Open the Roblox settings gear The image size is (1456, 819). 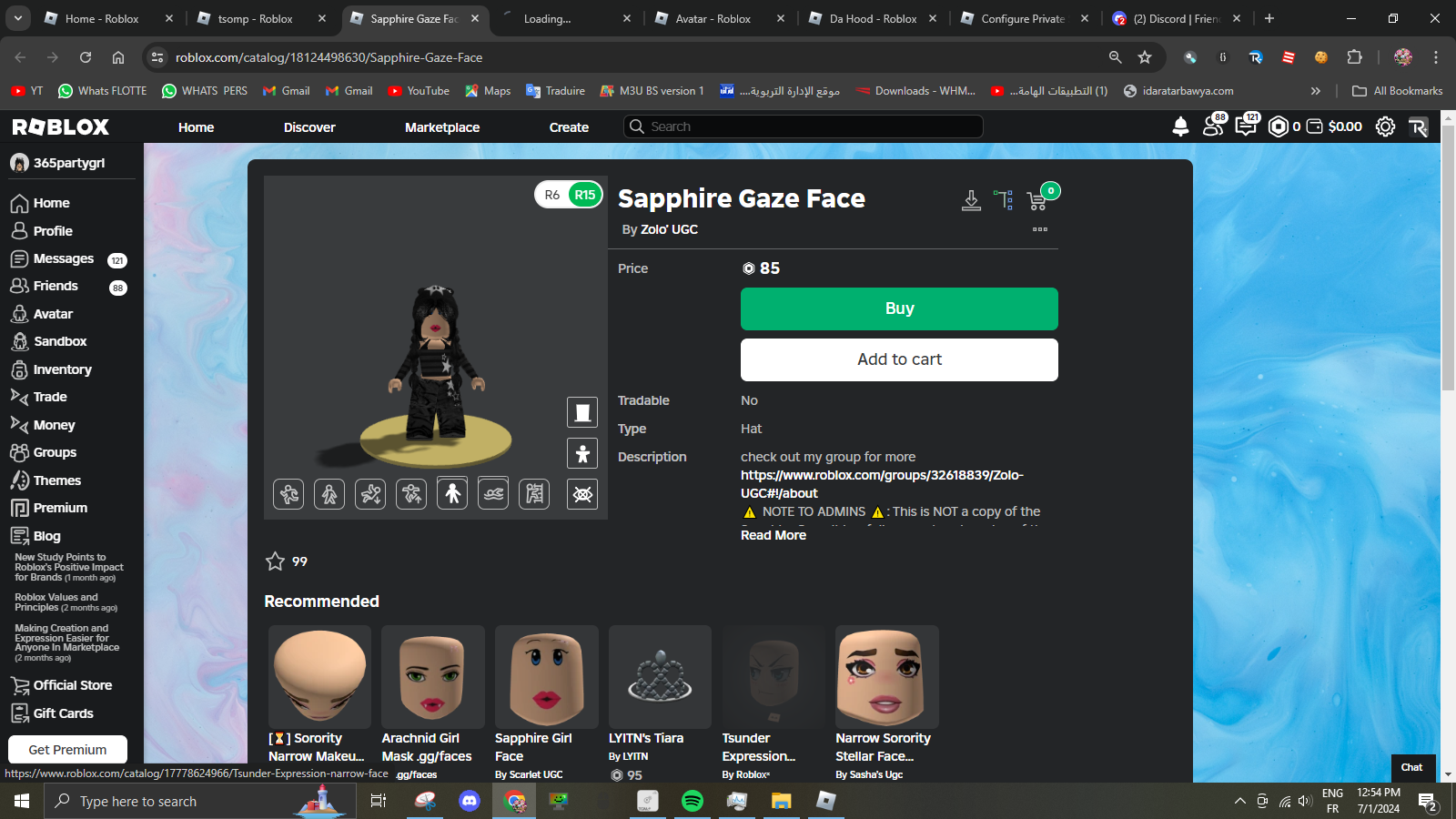pyautogui.click(x=1385, y=126)
